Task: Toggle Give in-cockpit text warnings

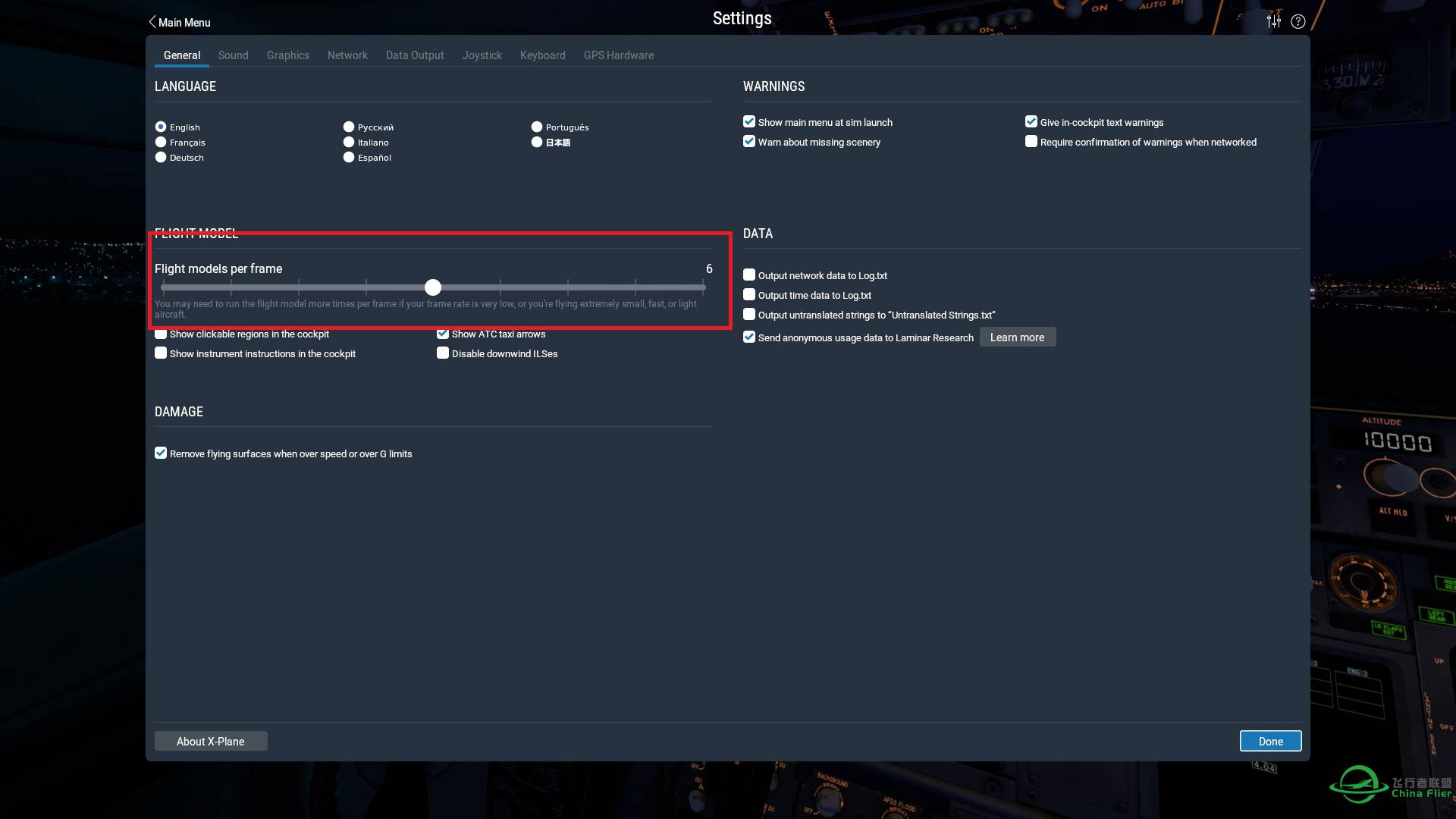Action: [1031, 121]
